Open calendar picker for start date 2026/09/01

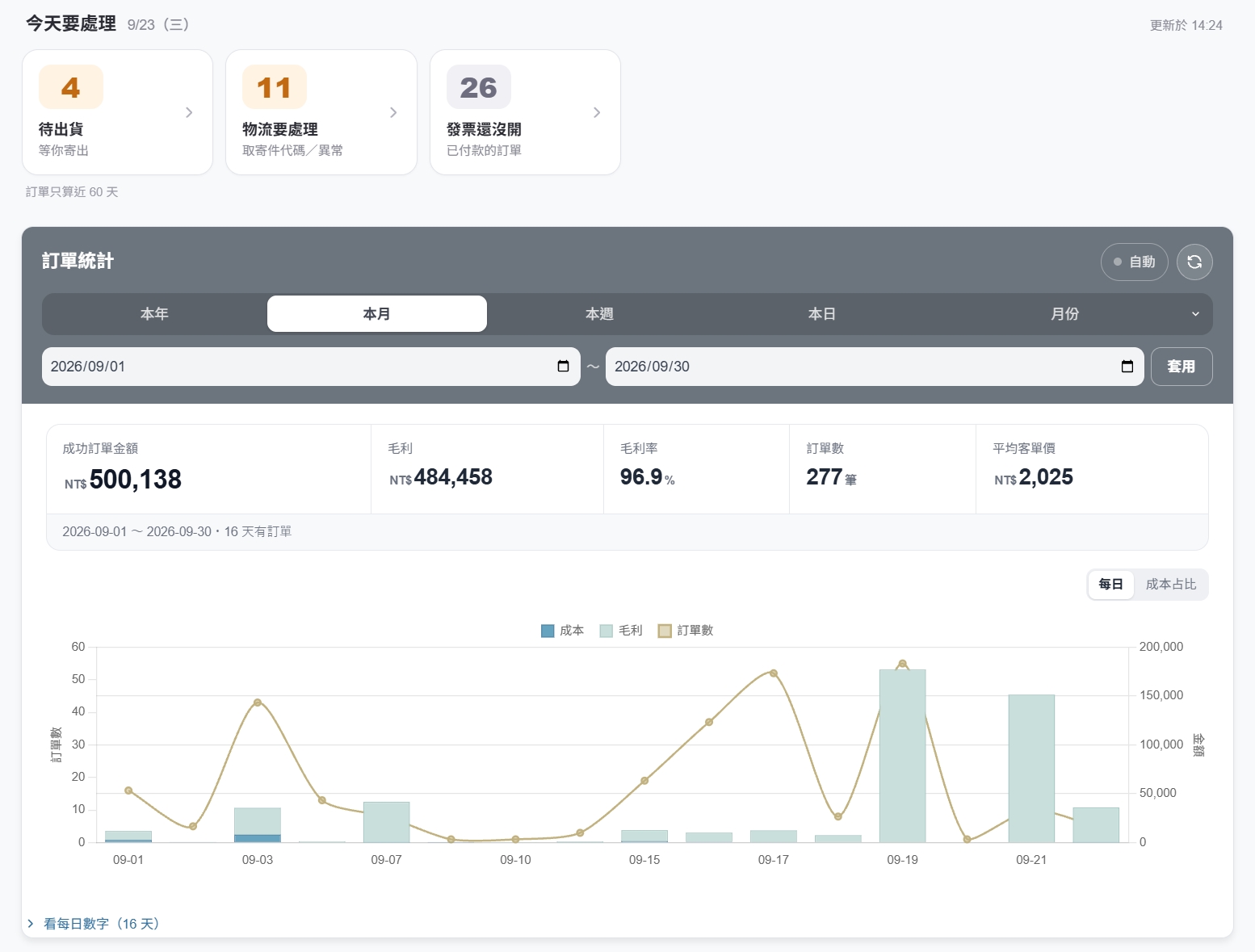pos(563,367)
